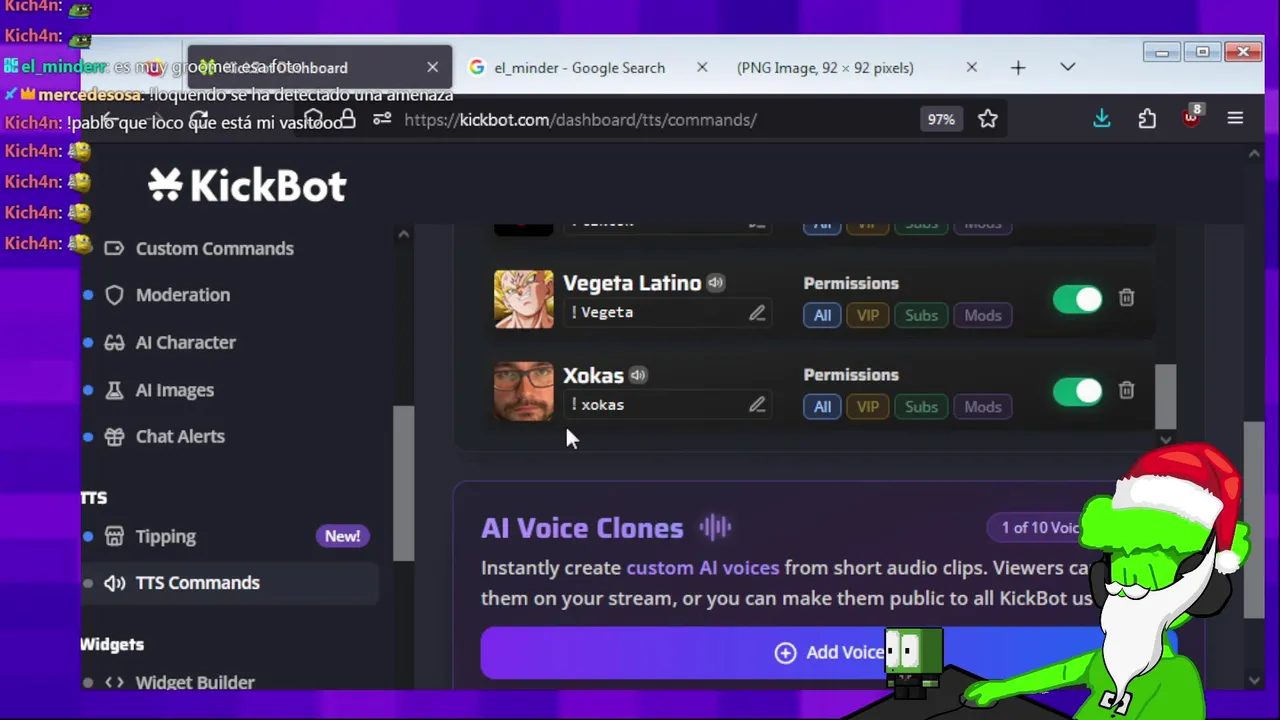Close the Dashboard browser tab

(432, 68)
